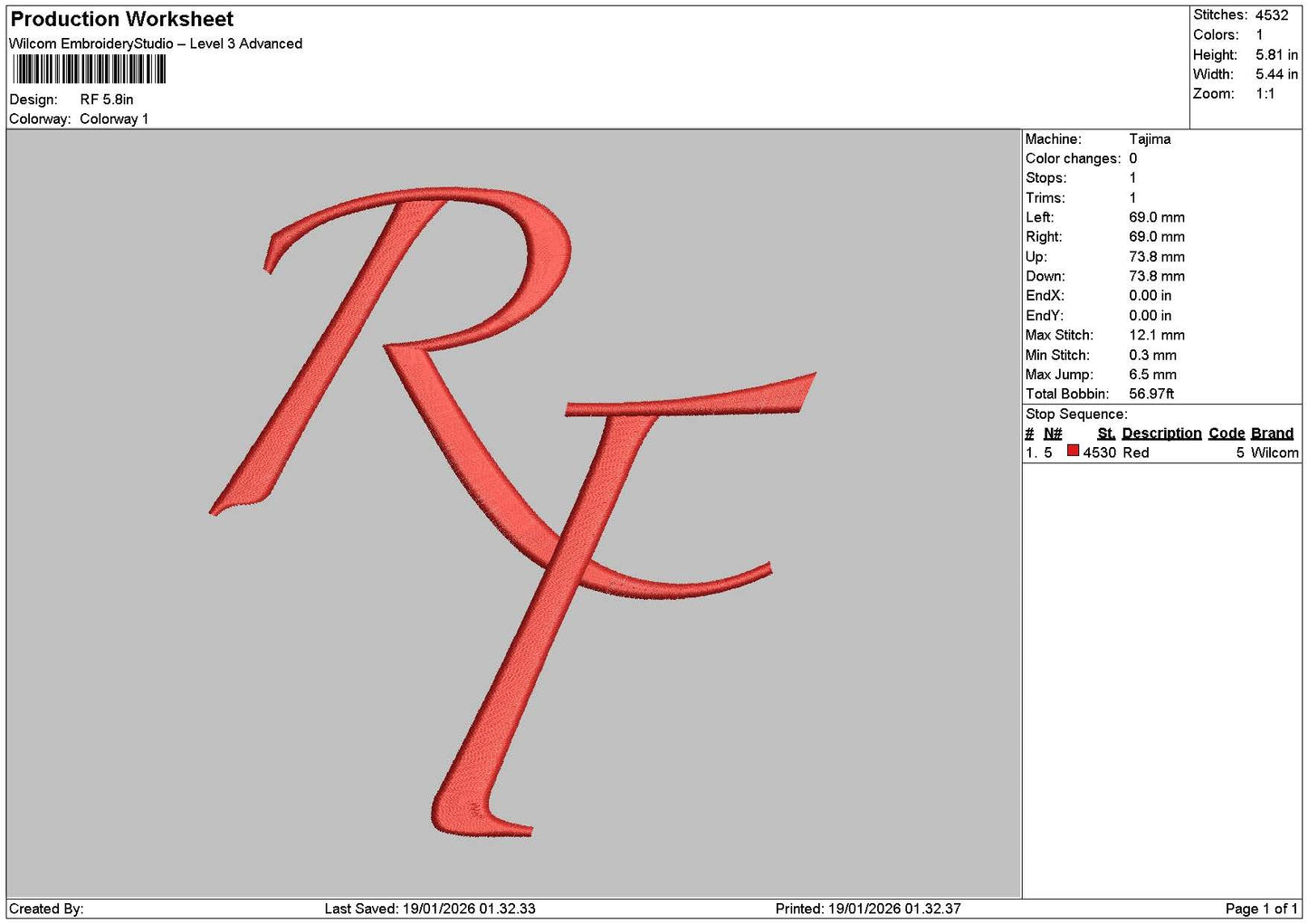Viewport: 1308px width, 924px height.
Task: Click the Stop Sequence heading
Action: coord(1076,414)
